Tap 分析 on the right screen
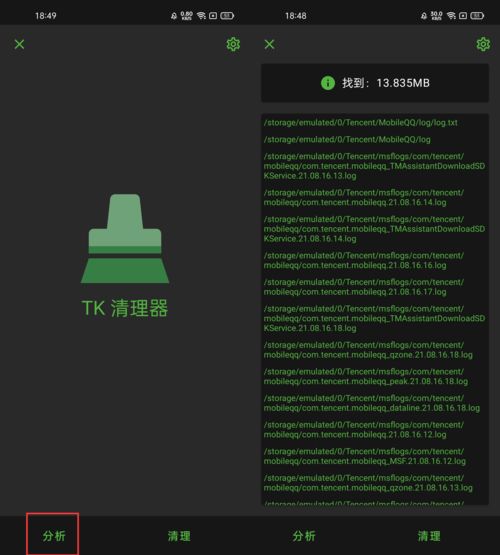The height and width of the screenshot is (555, 500). point(304,536)
